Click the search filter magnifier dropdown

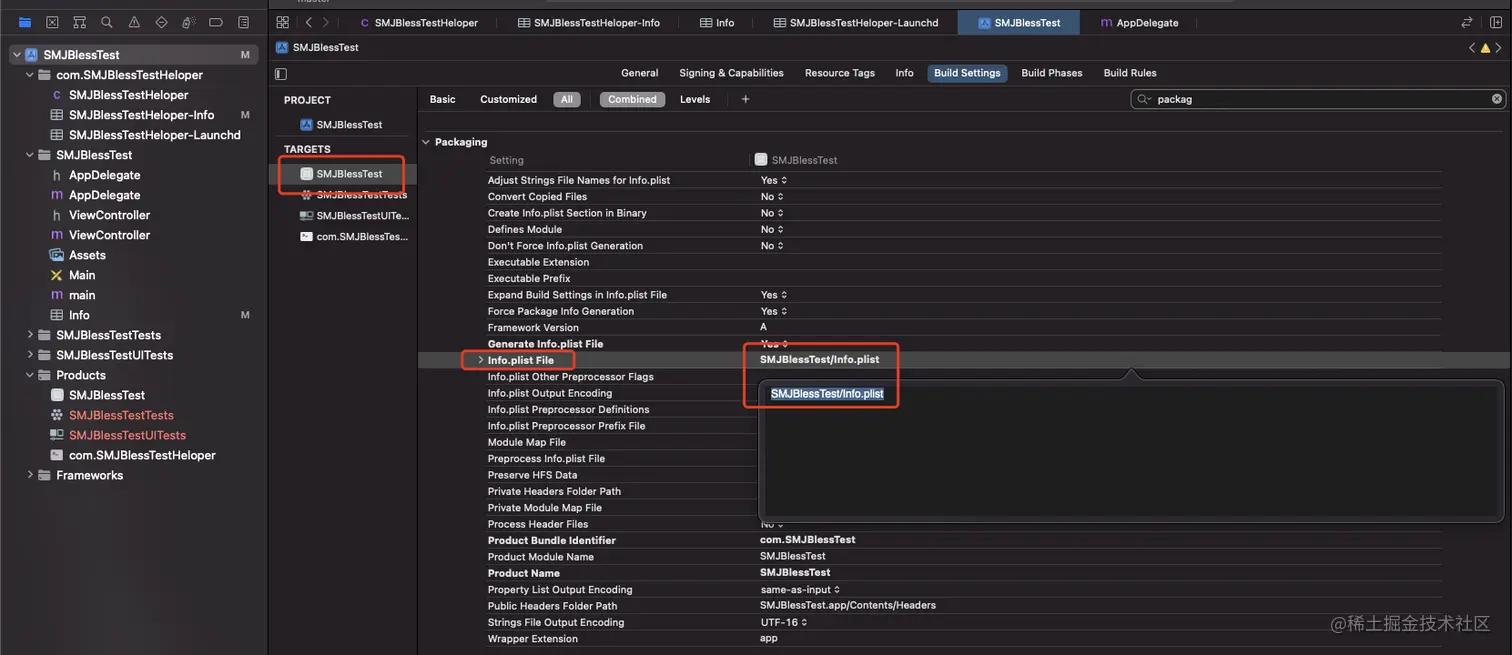[x=1145, y=99]
